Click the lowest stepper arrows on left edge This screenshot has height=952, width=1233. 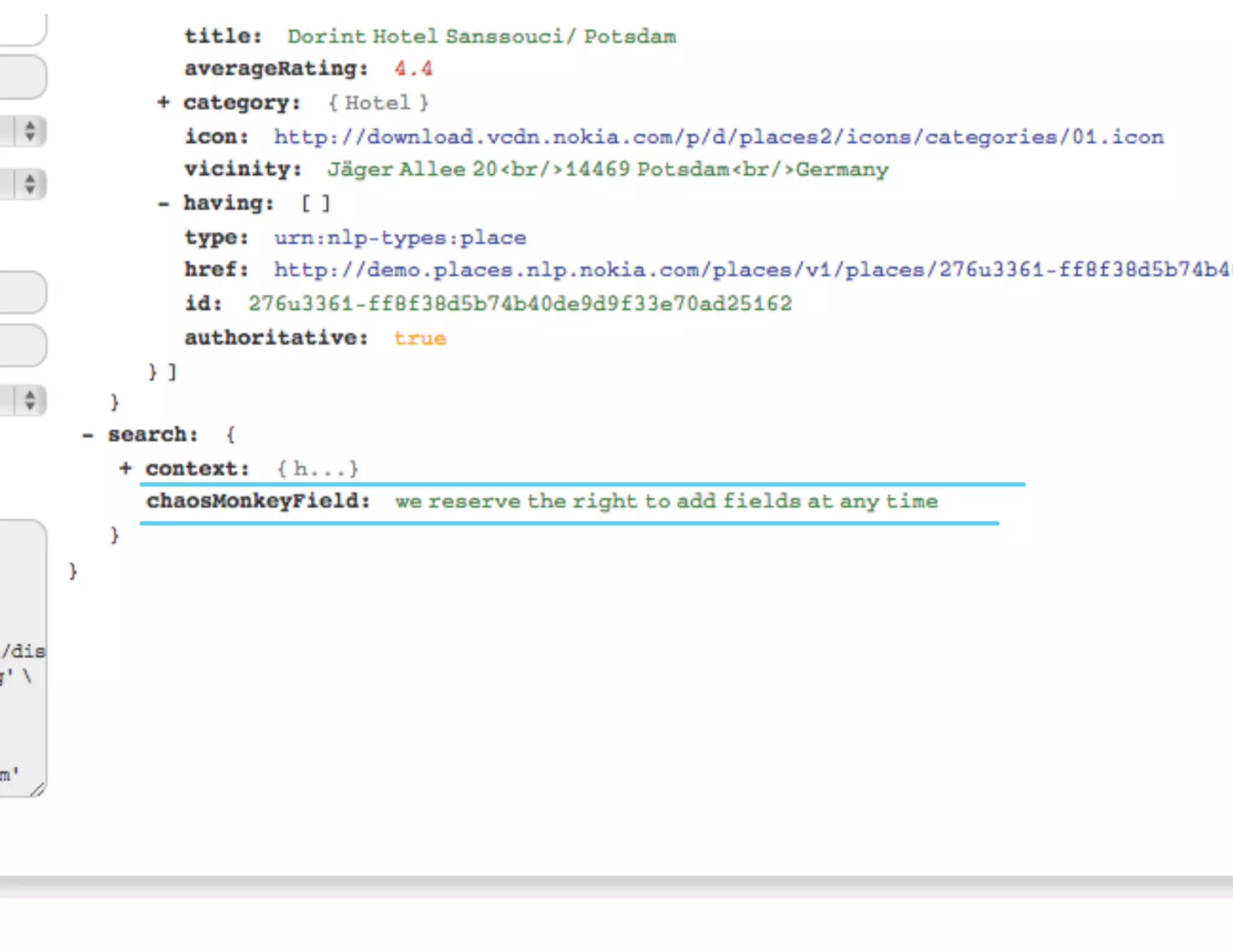coord(30,400)
